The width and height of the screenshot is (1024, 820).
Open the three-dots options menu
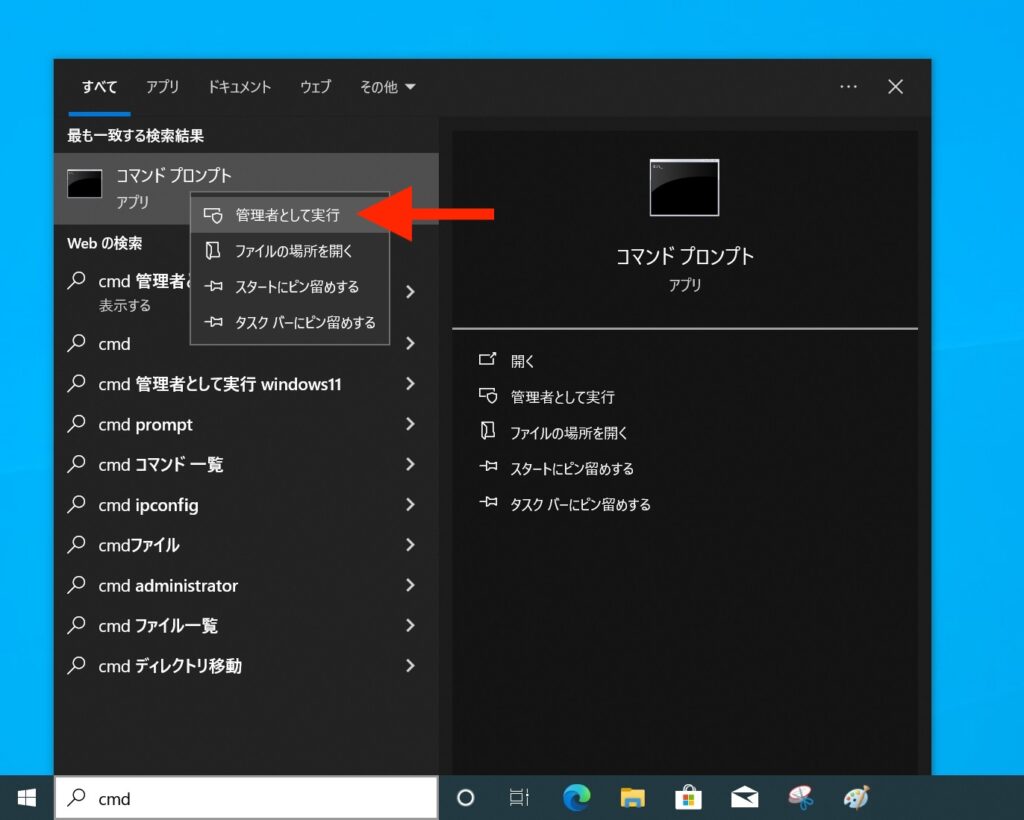click(848, 87)
